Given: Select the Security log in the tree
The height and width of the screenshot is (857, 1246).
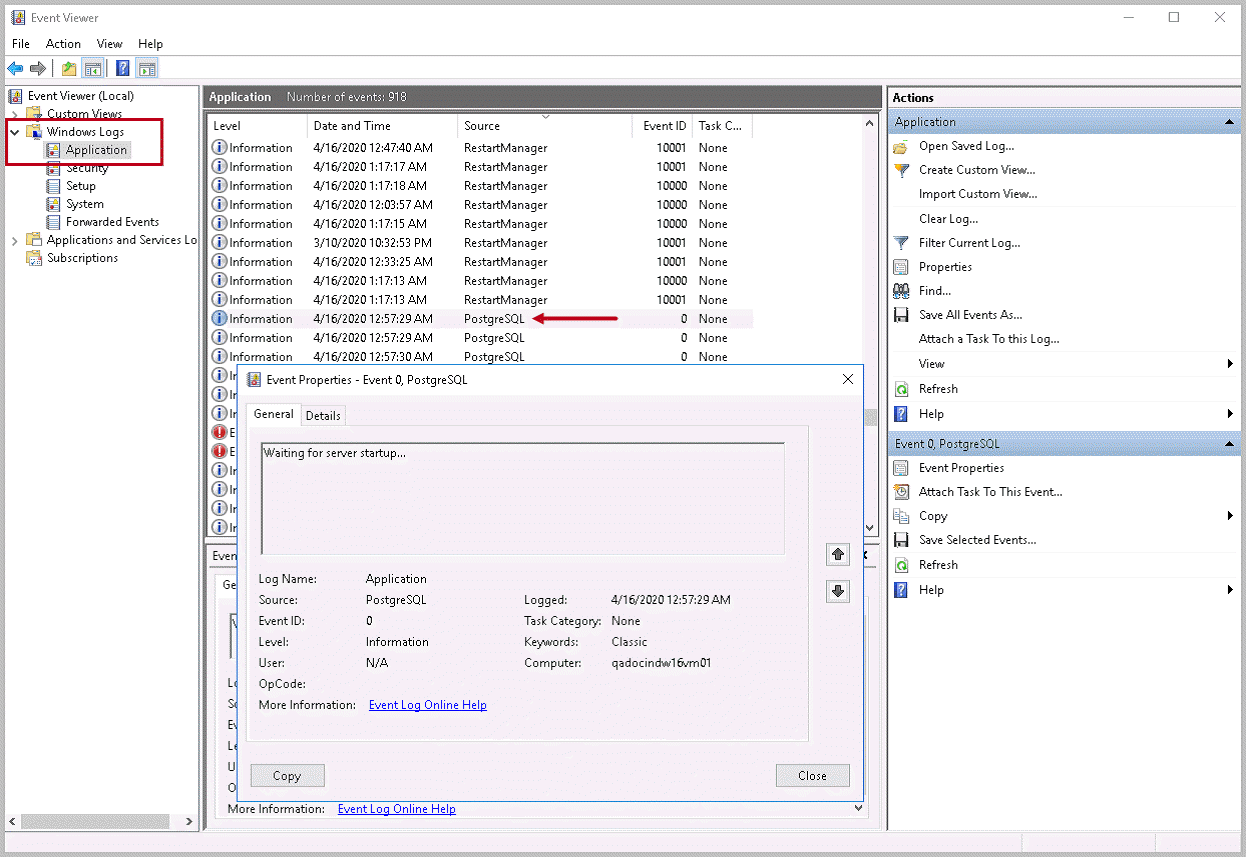Looking at the screenshot, I should [86, 167].
